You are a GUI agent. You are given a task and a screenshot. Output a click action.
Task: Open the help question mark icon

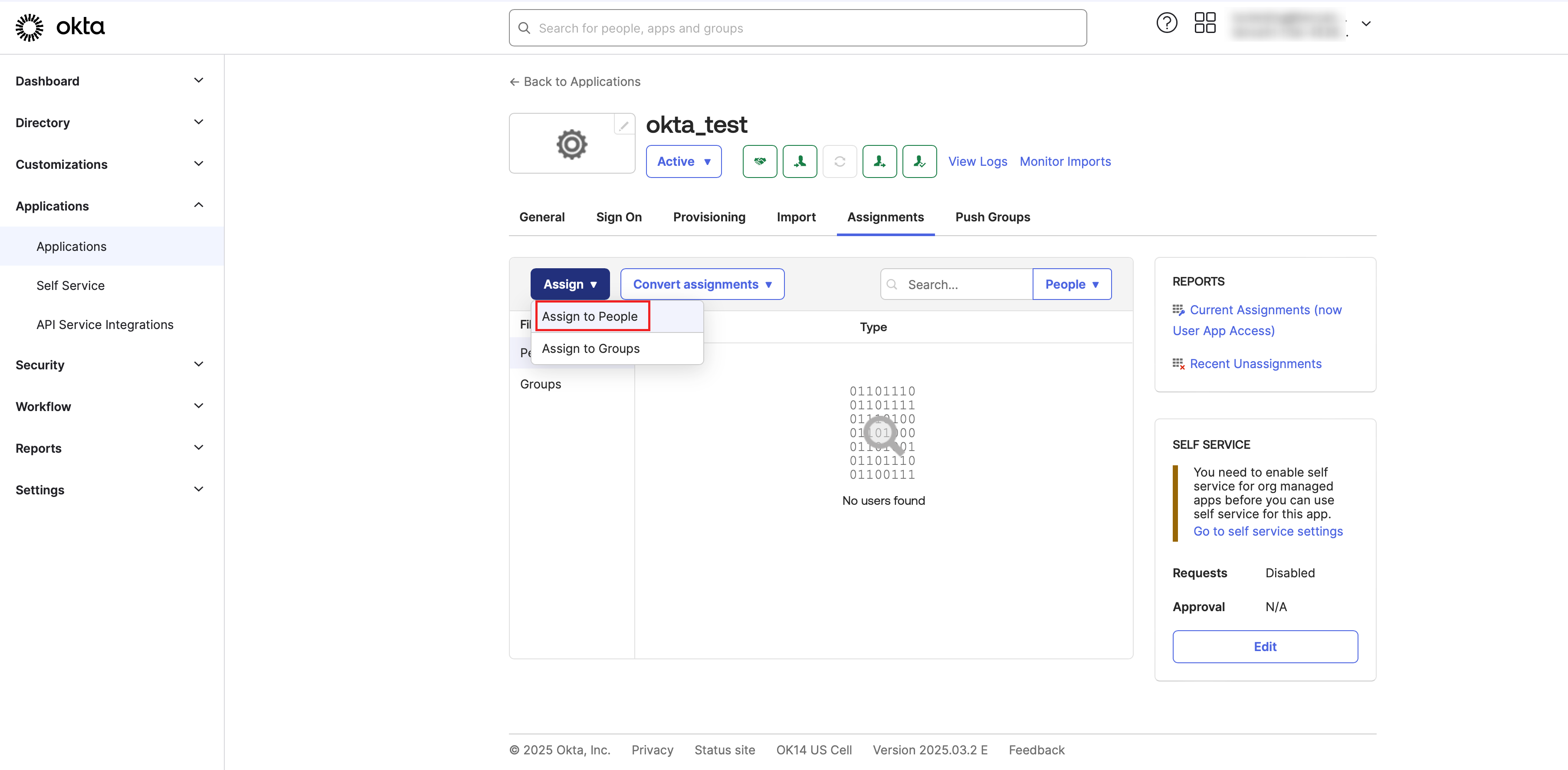click(x=1166, y=24)
